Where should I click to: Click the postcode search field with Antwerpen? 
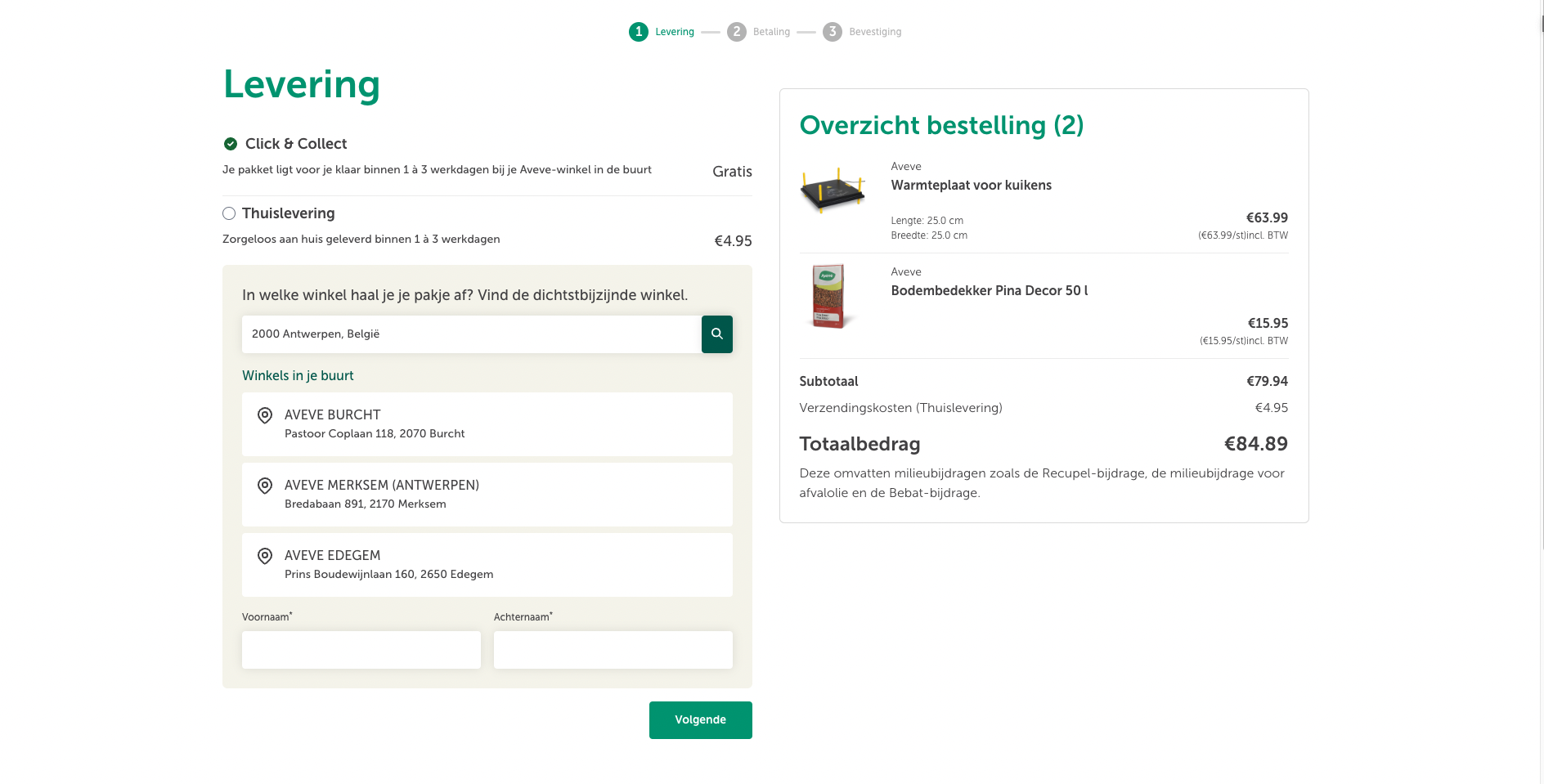[x=472, y=334]
